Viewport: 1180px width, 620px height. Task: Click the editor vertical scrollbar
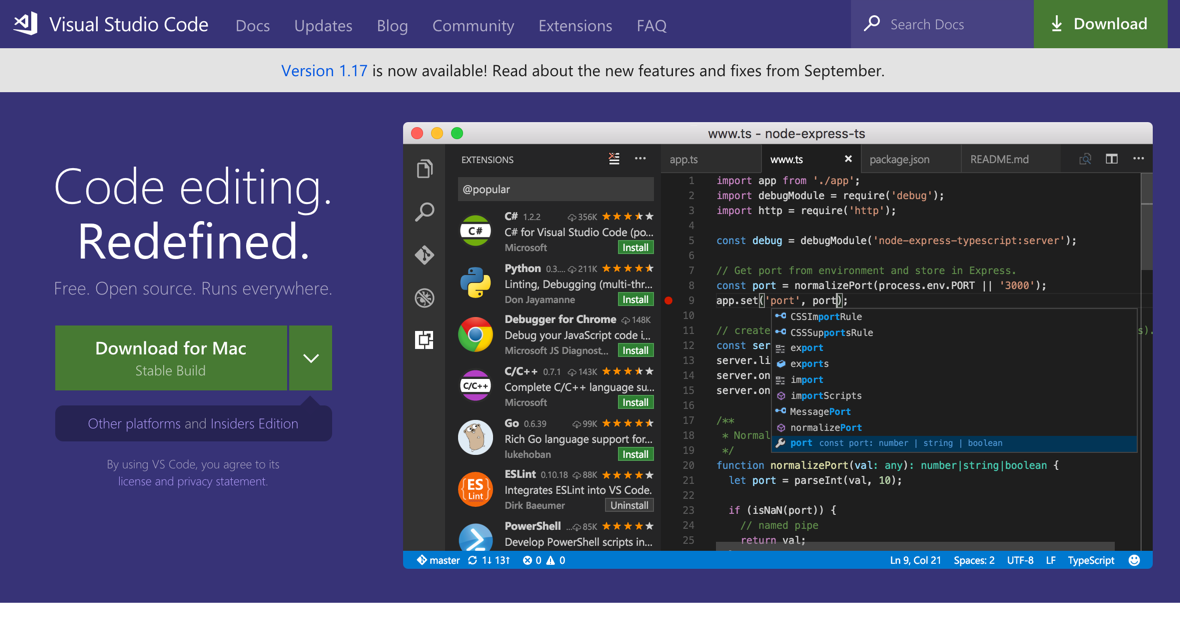[1146, 222]
